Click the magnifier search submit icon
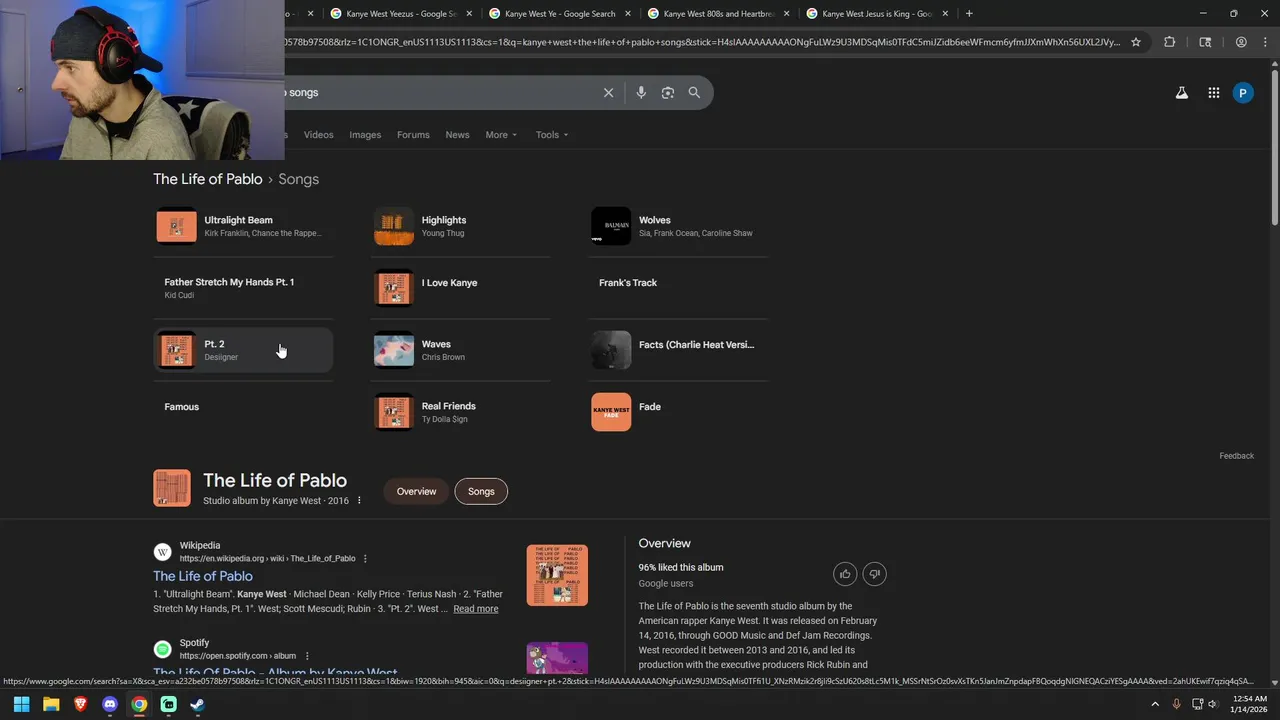This screenshot has height=720, width=1280. point(694,93)
